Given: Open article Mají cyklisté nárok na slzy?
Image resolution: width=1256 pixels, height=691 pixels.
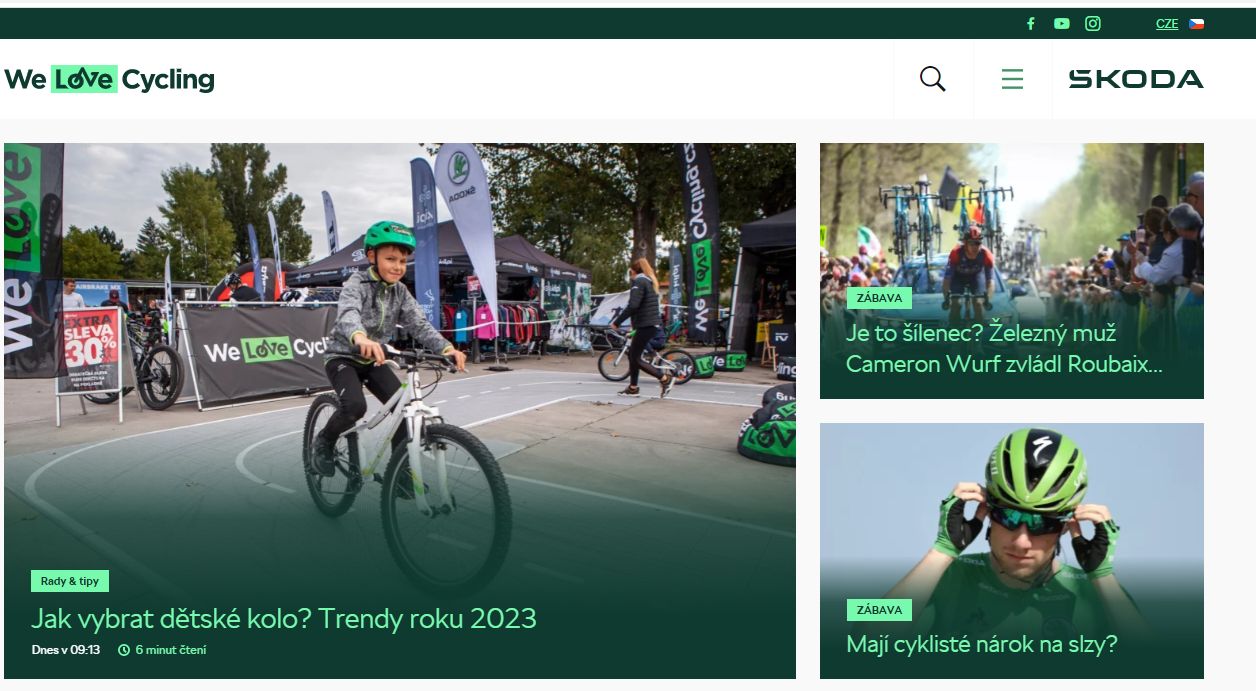Looking at the screenshot, I should click(982, 644).
